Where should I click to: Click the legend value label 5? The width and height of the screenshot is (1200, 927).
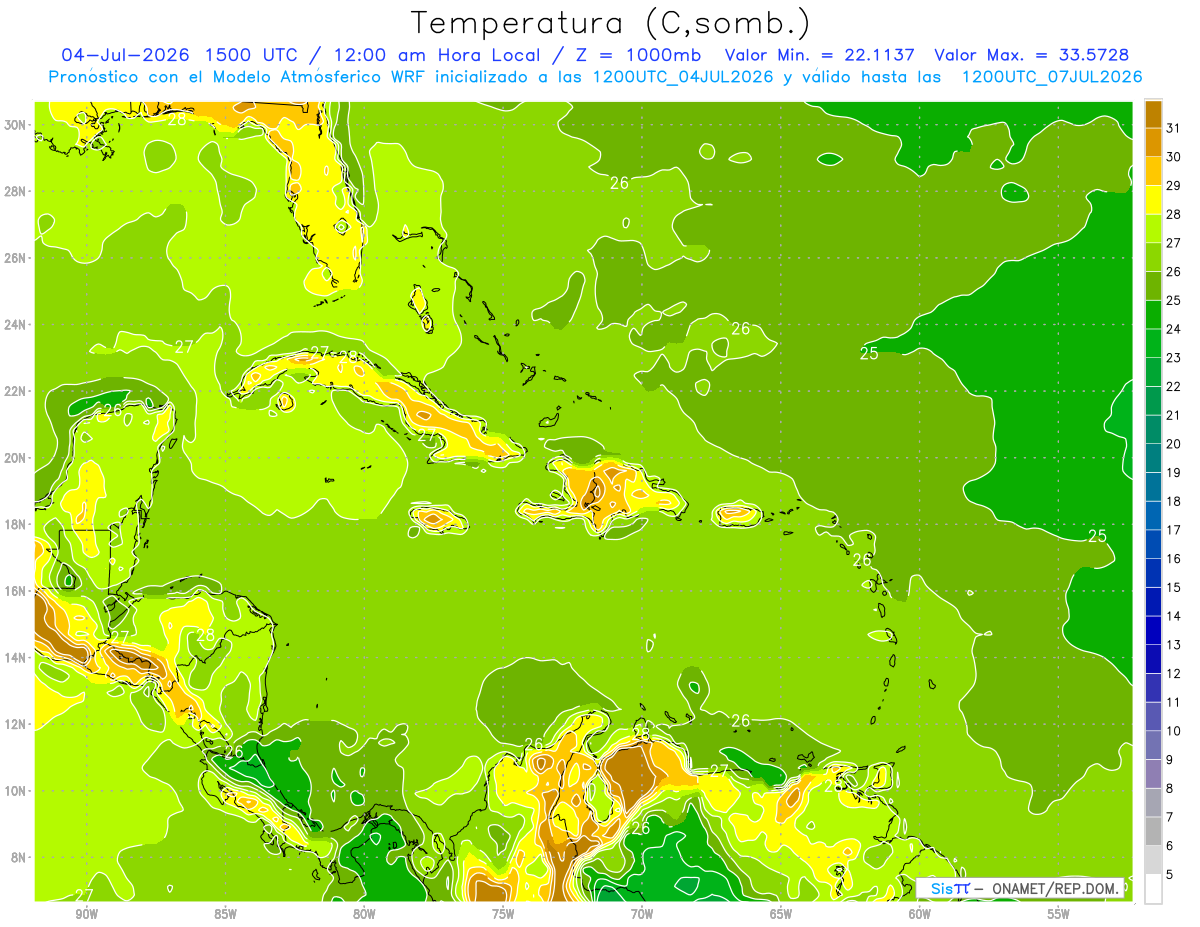(1170, 875)
